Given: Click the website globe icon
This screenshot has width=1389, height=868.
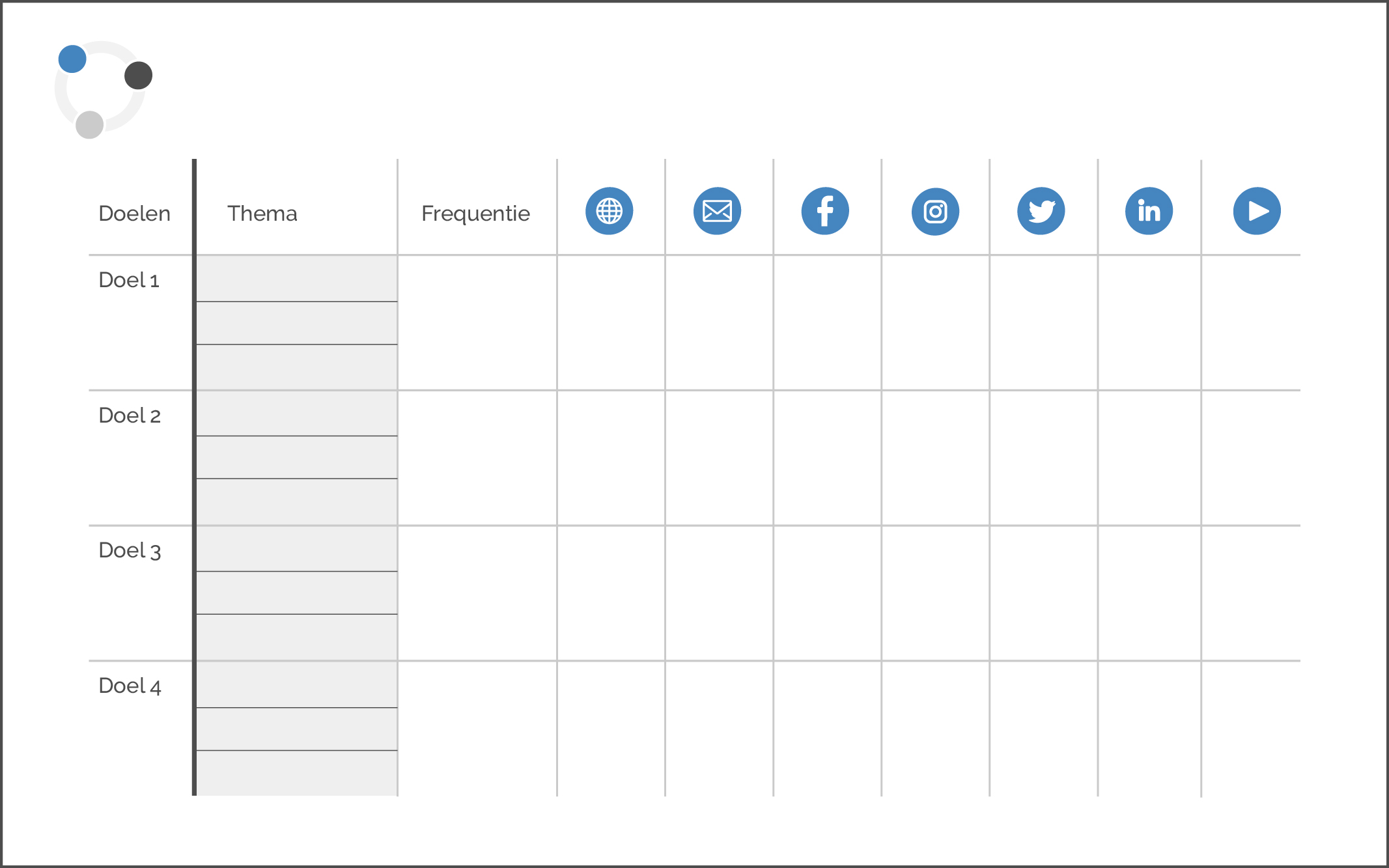Looking at the screenshot, I should click(609, 211).
